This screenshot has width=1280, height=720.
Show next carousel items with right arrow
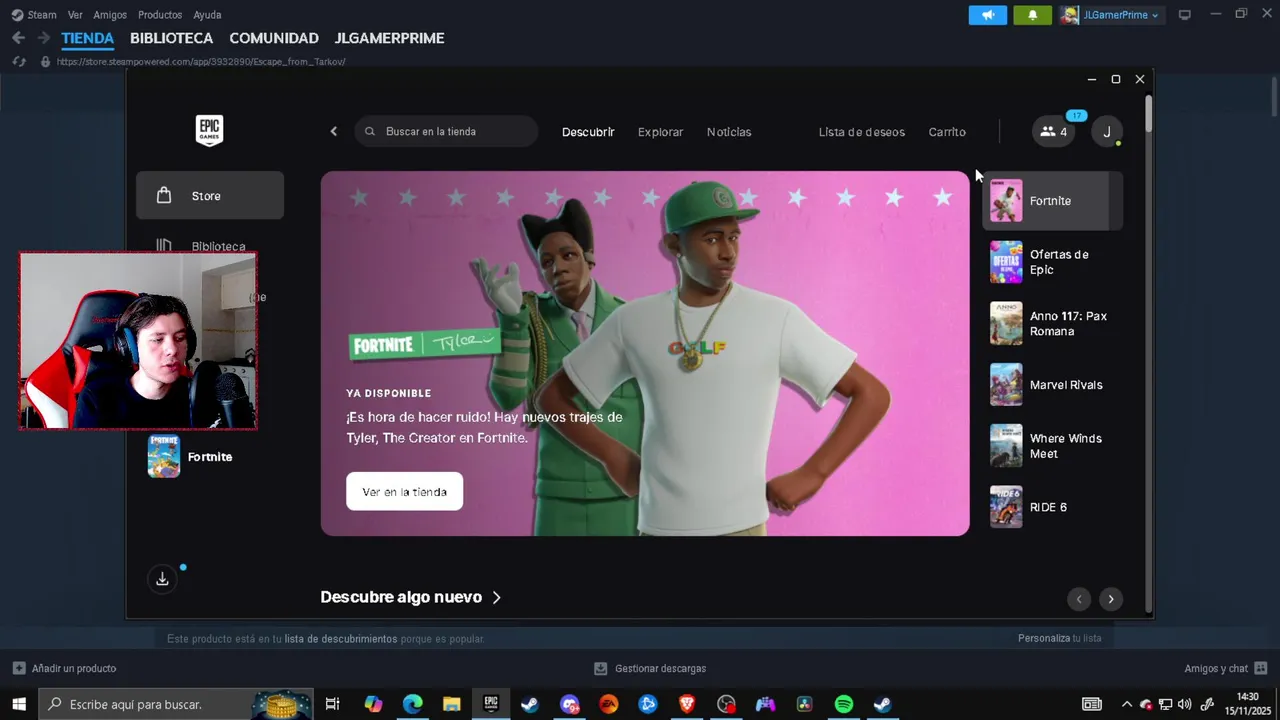[1111, 599]
